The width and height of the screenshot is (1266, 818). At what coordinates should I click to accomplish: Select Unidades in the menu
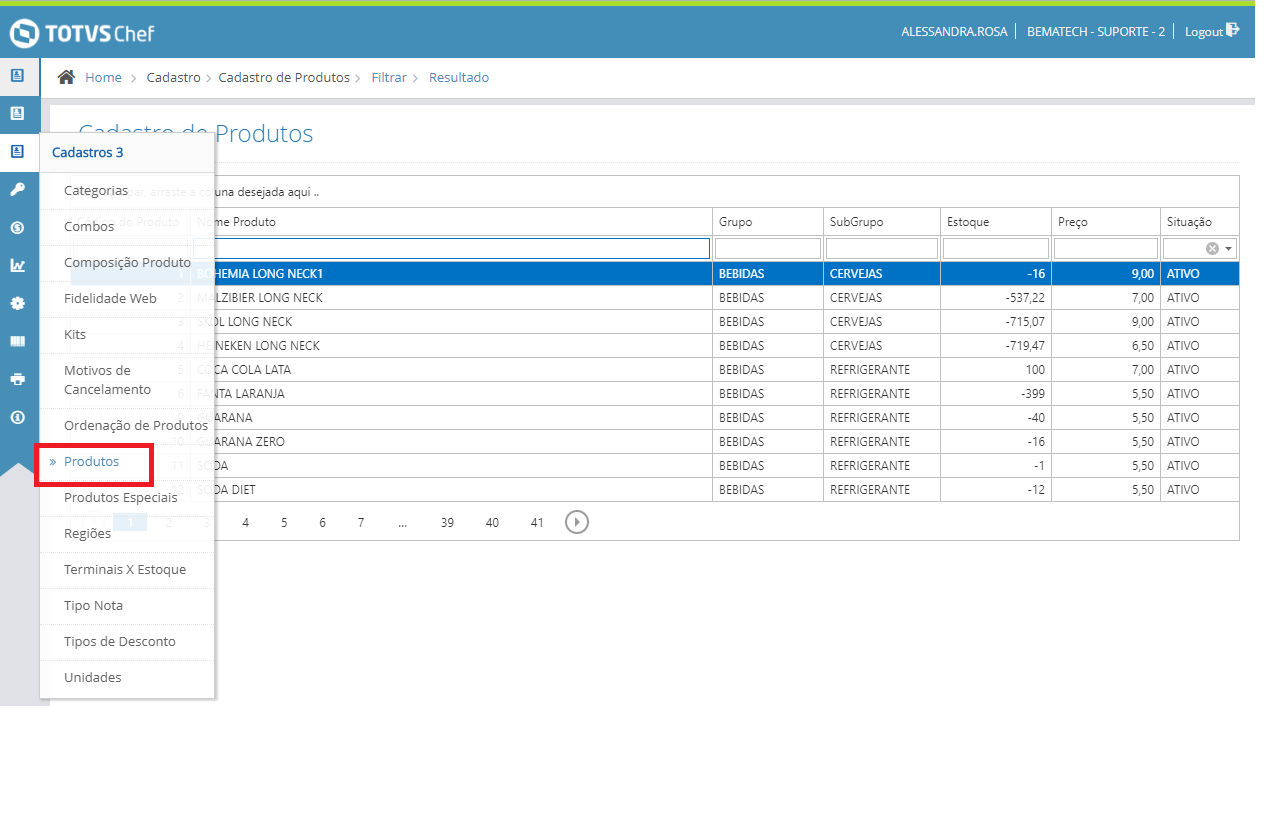coord(93,677)
